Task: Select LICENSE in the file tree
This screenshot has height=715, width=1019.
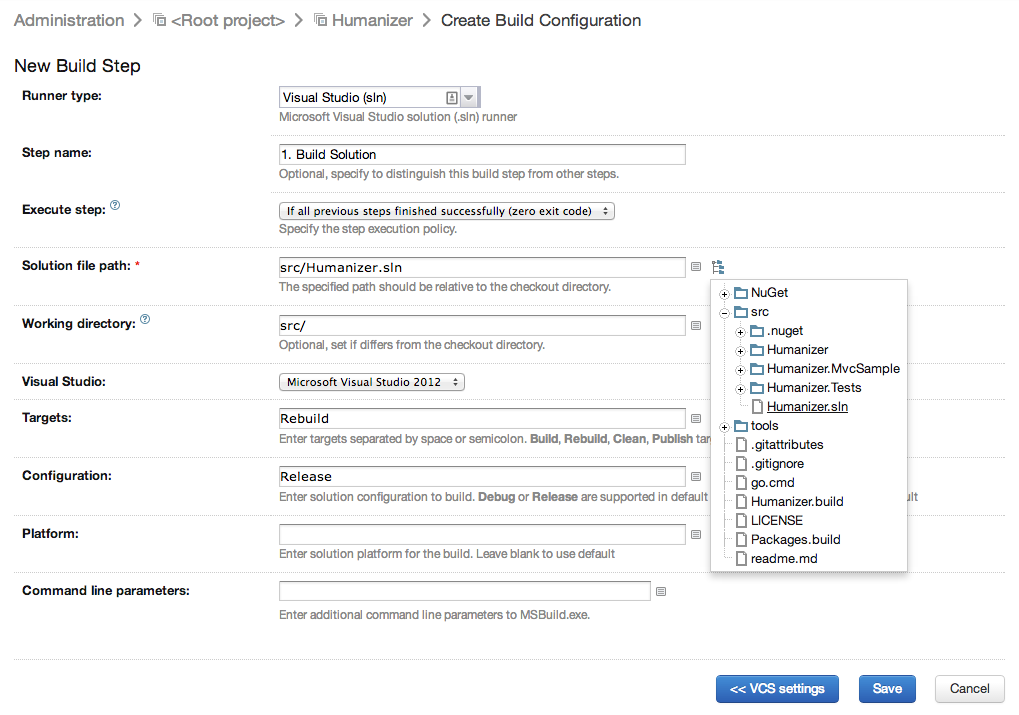Action: pos(777,521)
